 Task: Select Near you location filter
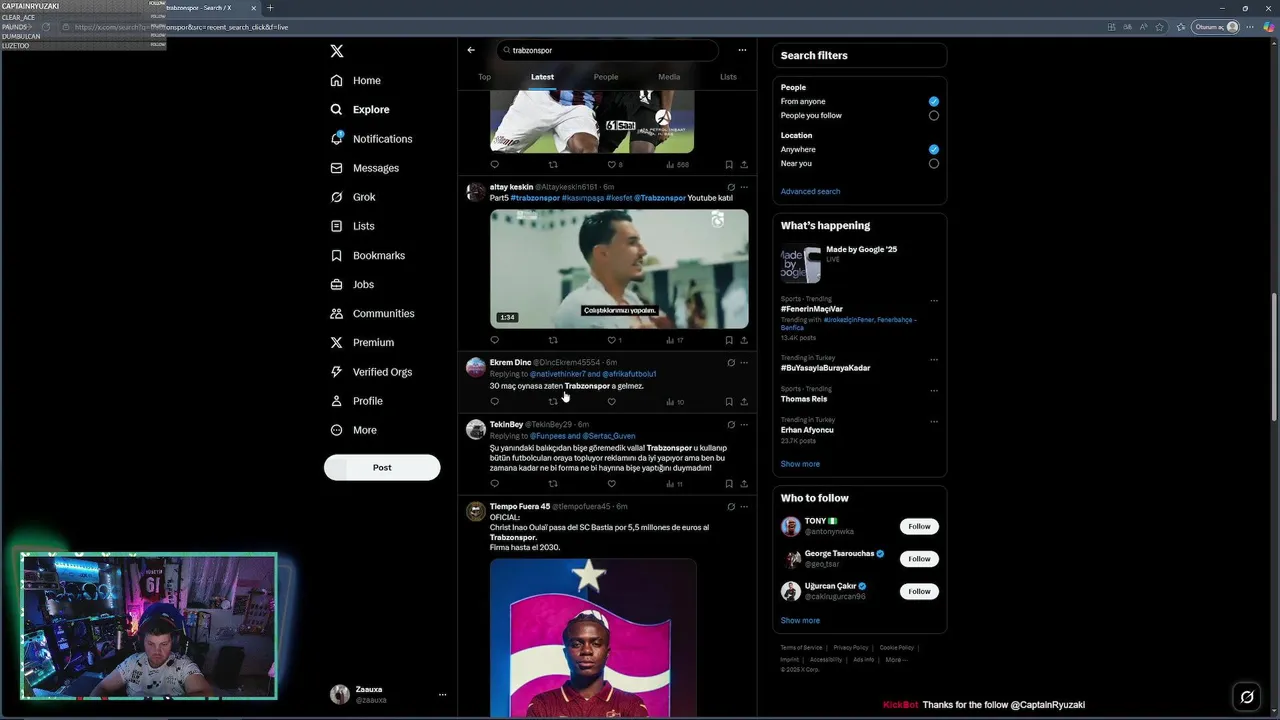point(933,163)
